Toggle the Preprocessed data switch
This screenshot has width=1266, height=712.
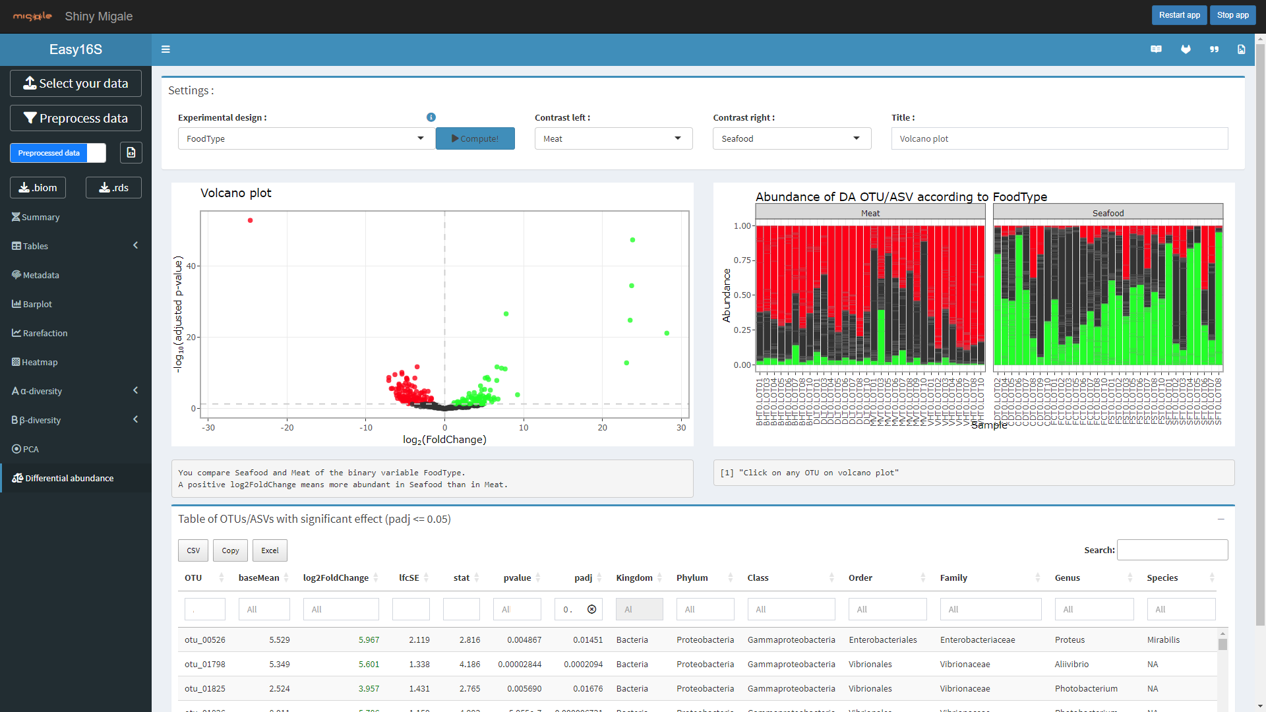(x=58, y=153)
